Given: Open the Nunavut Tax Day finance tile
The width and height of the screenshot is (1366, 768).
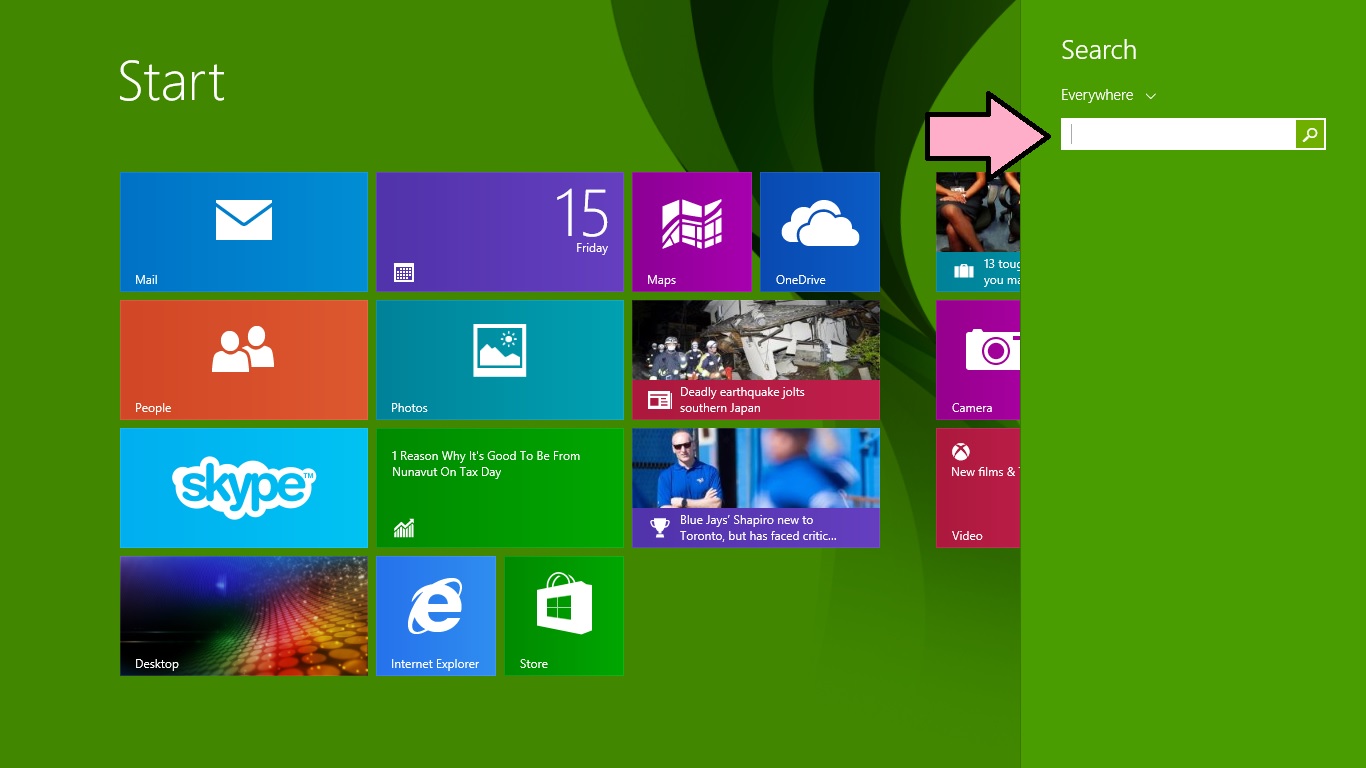Looking at the screenshot, I should point(500,488).
